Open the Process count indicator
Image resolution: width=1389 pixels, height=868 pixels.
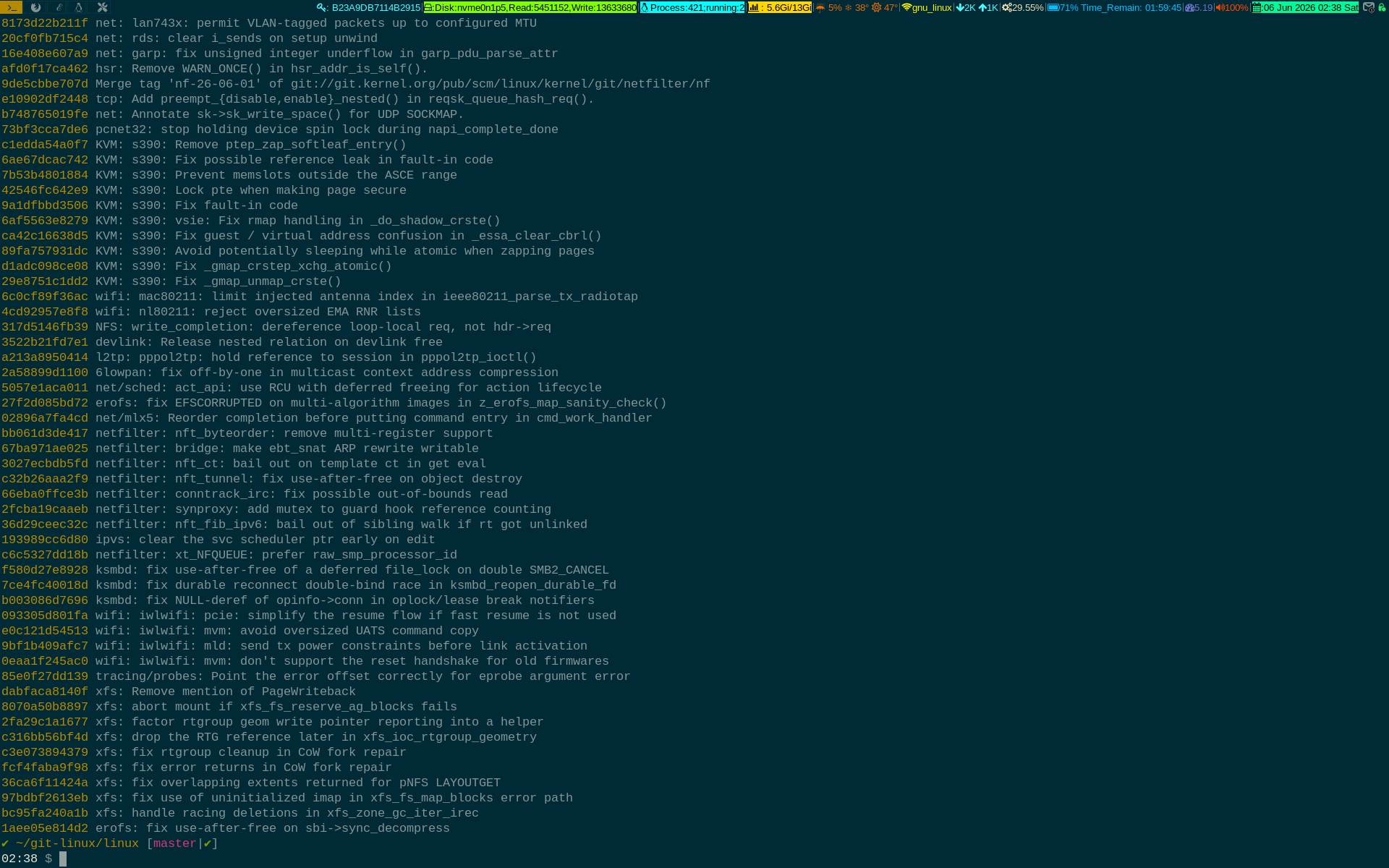692,7
